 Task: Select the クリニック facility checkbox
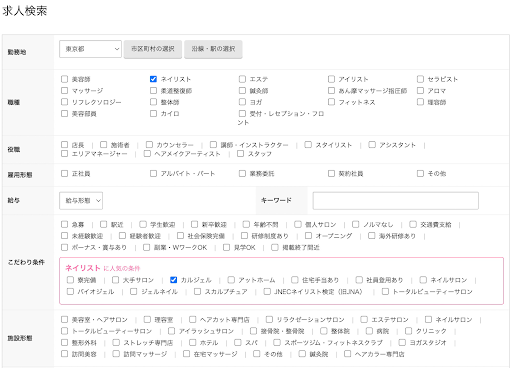408,331
